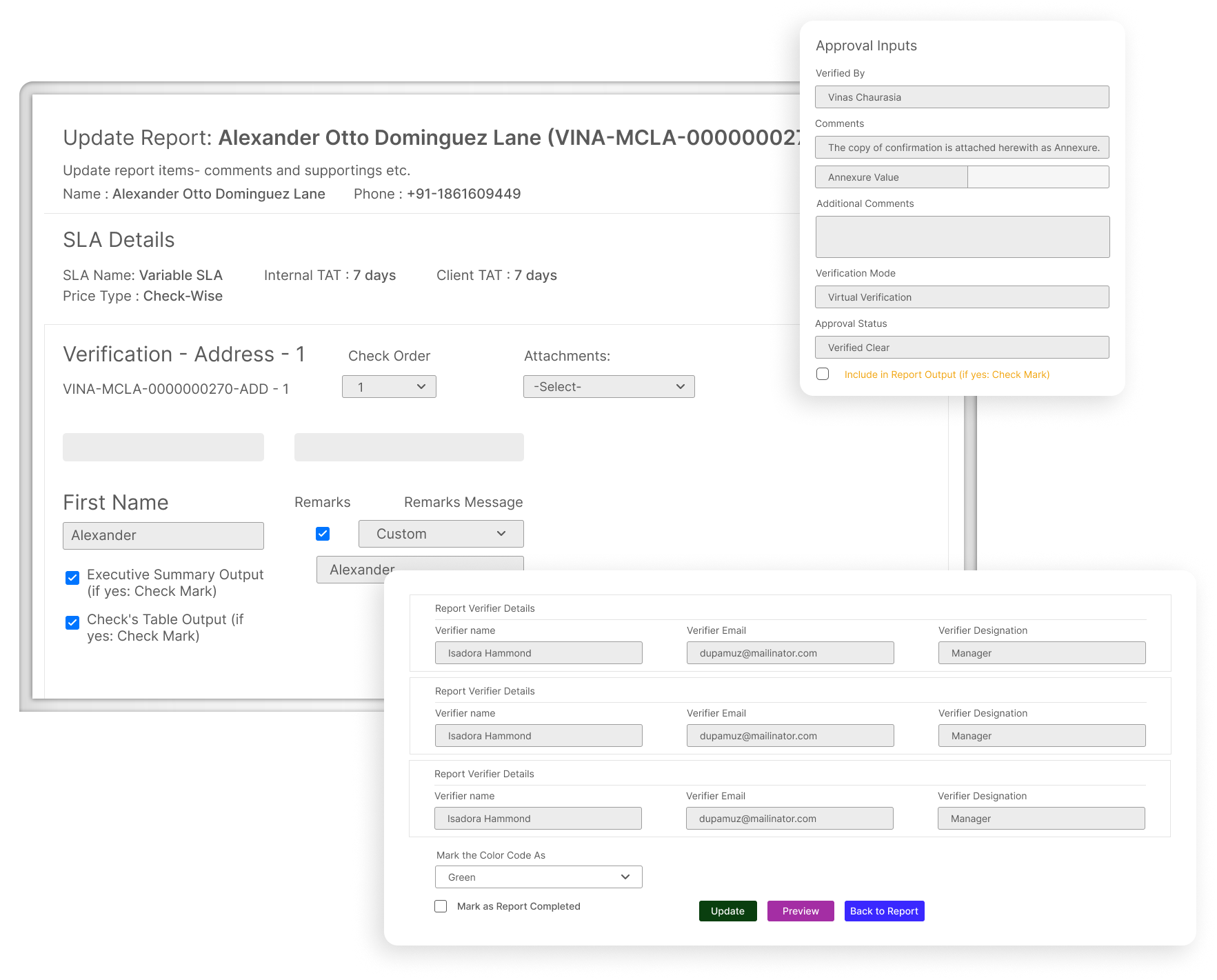The image size is (1217, 980).
Task: Click the First Name input field
Action: tap(163, 536)
